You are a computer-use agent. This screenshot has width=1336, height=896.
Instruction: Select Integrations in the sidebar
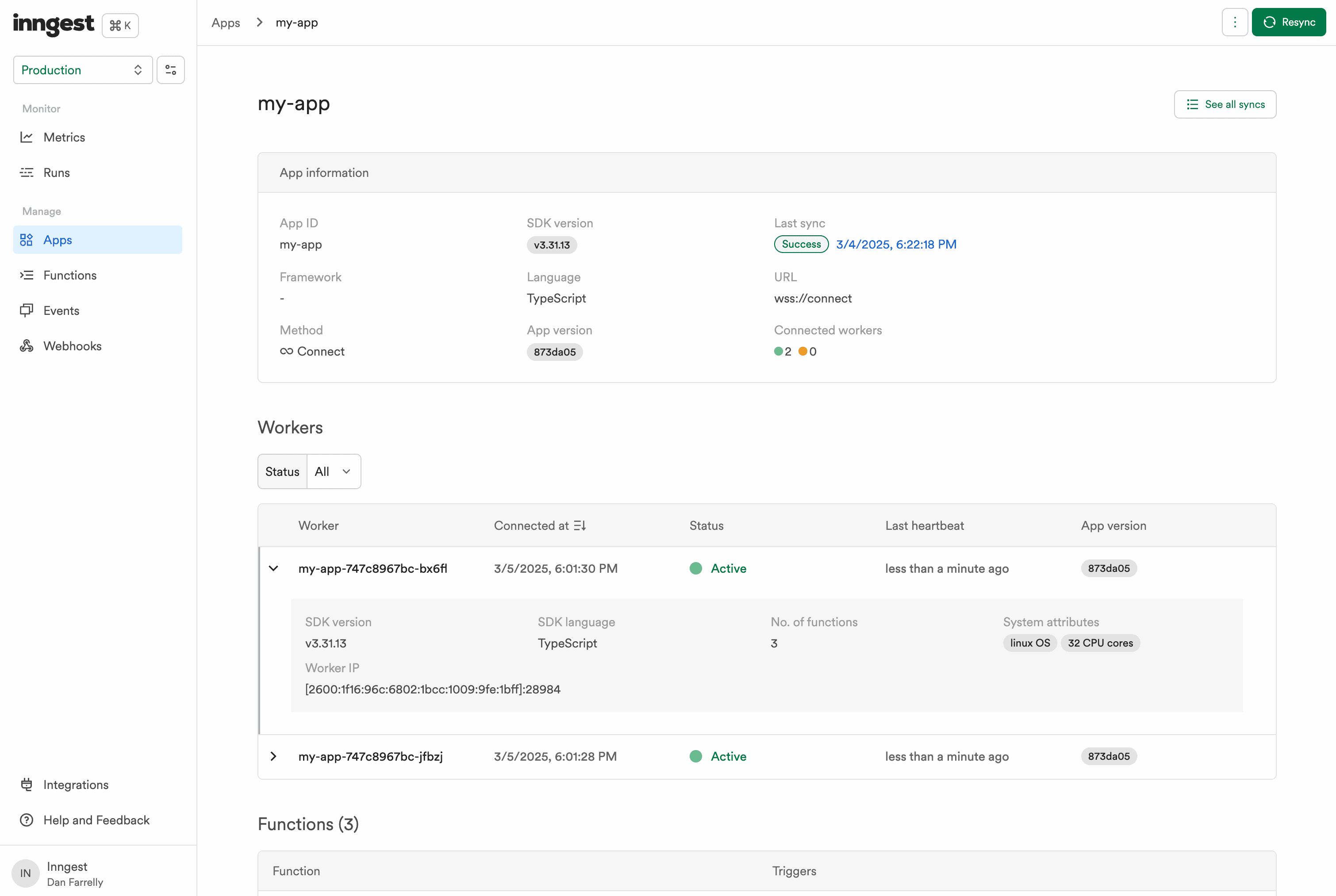(76, 785)
